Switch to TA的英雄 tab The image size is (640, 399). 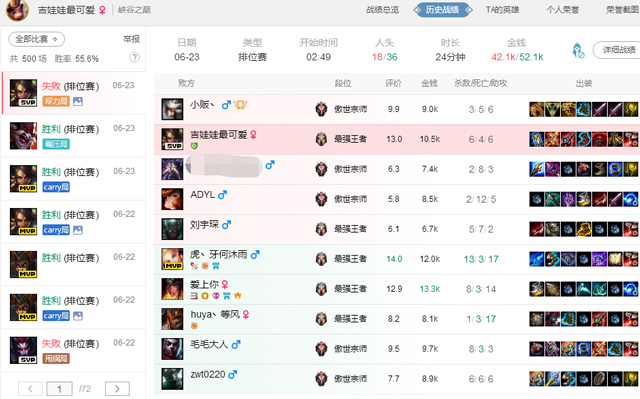(502, 10)
